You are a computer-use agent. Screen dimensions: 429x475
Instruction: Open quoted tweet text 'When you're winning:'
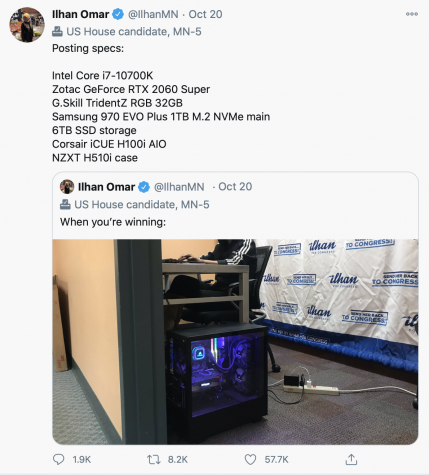[113, 222]
